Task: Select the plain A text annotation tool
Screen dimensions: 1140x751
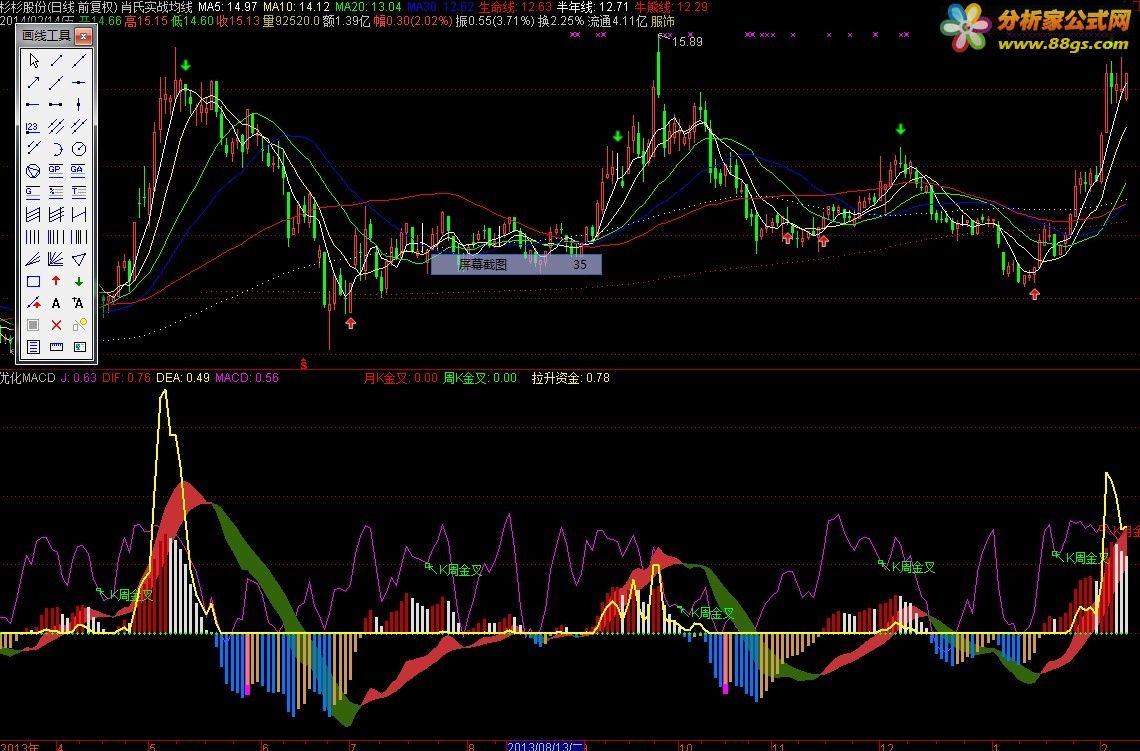Action: click(x=56, y=303)
